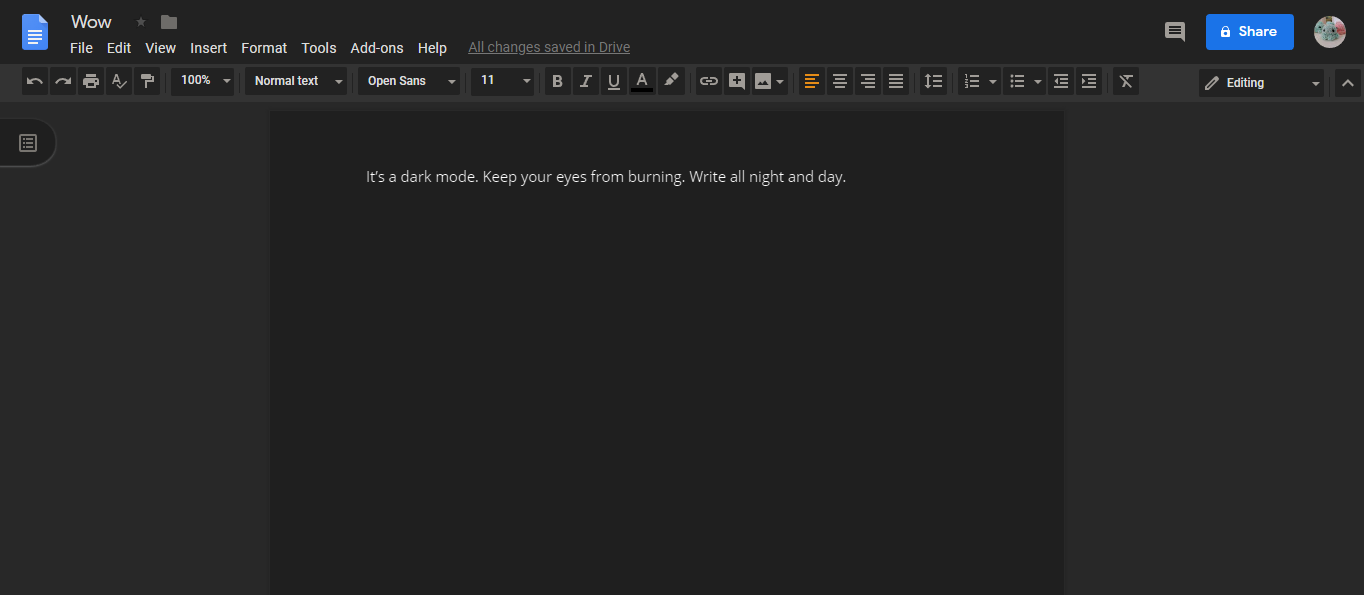Open the font size 11 dropdown
The image size is (1364, 595).
pyautogui.click(x=503, y=81)
